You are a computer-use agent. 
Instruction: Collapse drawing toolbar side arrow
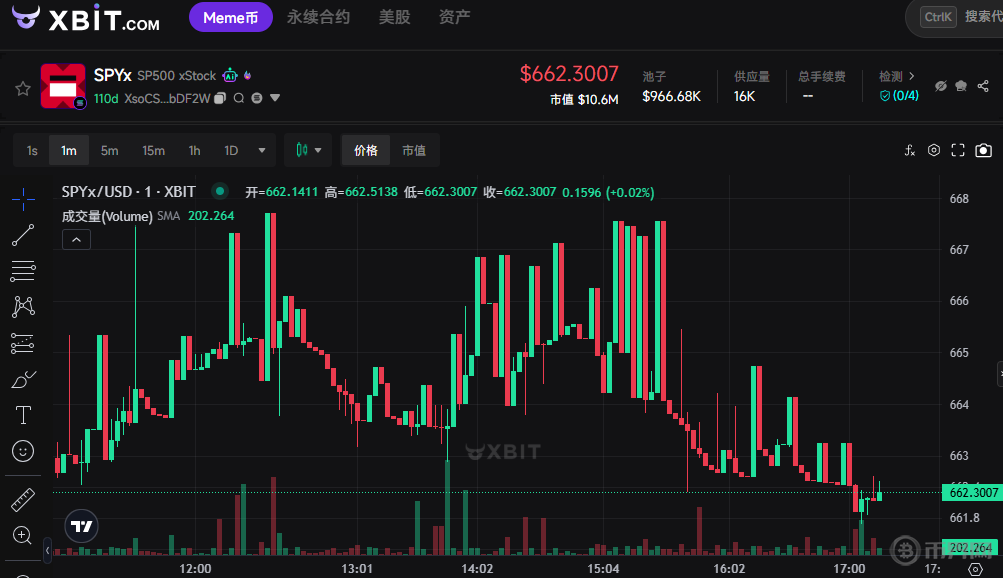click(x=47, y=550)
